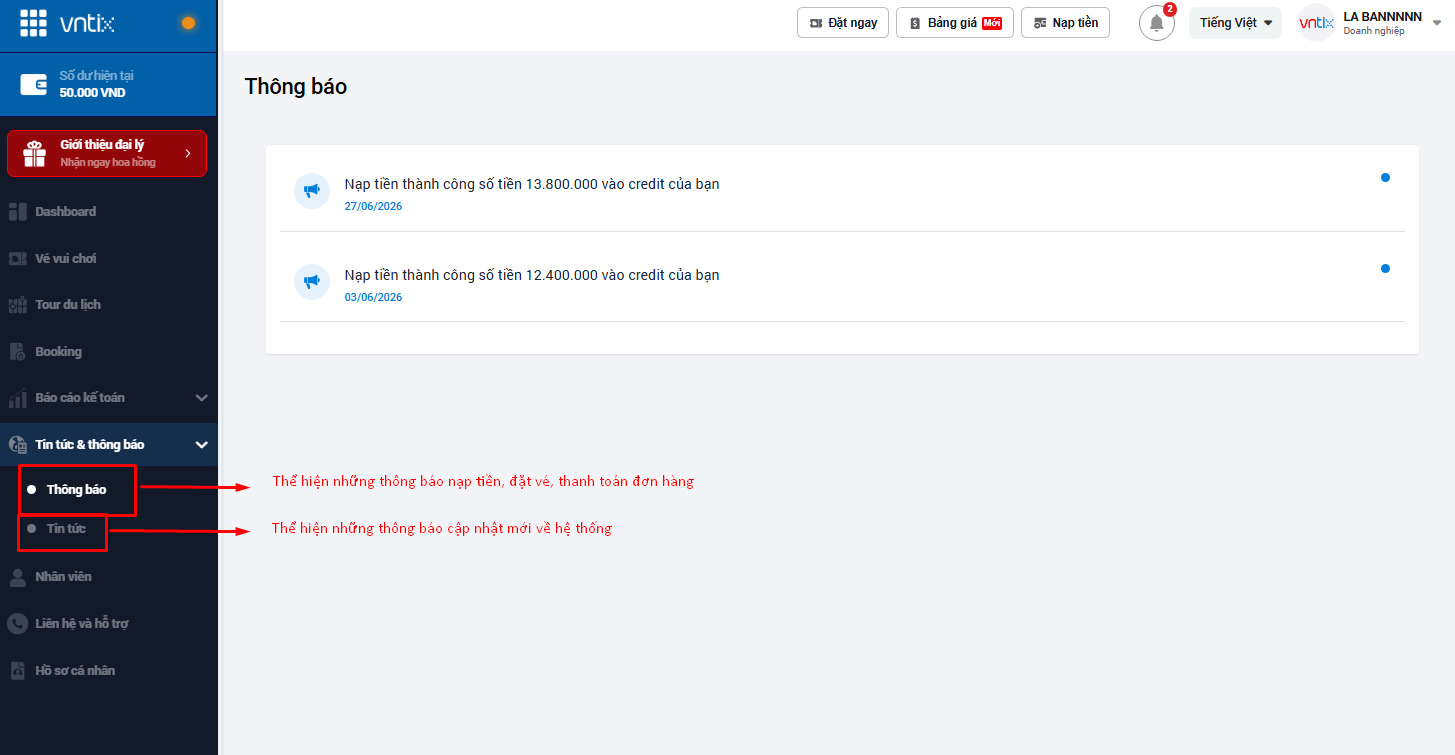Open the 12.400.000 deposit notification text
This screenshot has height=755, width=1455.
coord(532,275)
